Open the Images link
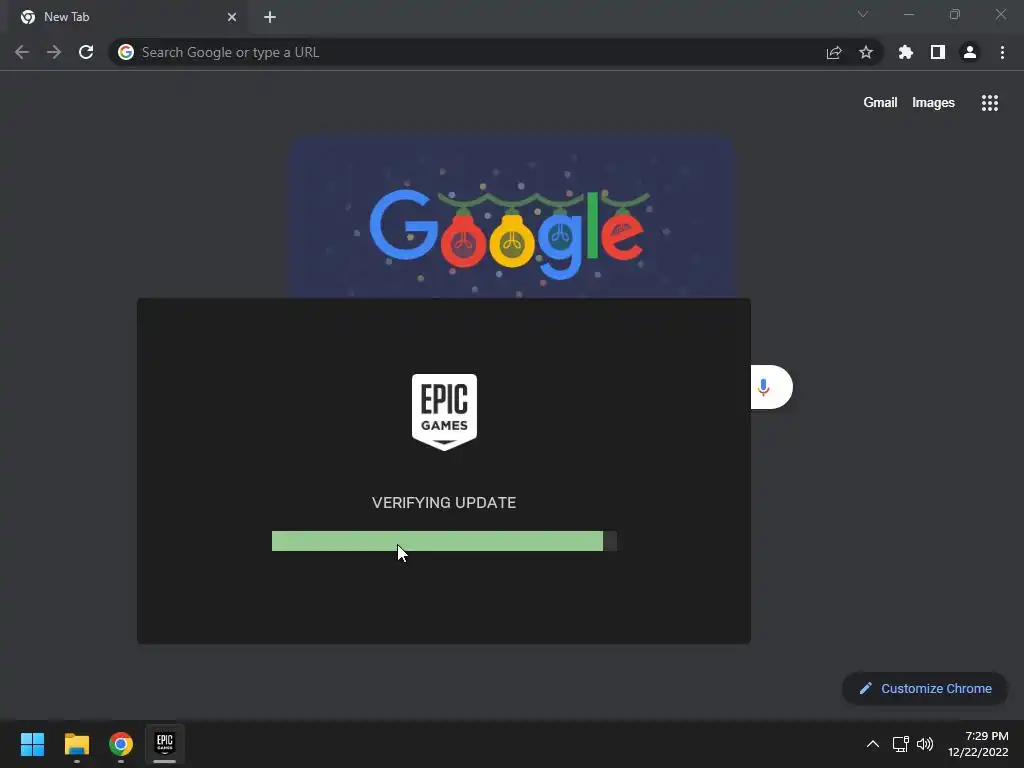Viewport: 1024px width, 768px height. [933, 103]
